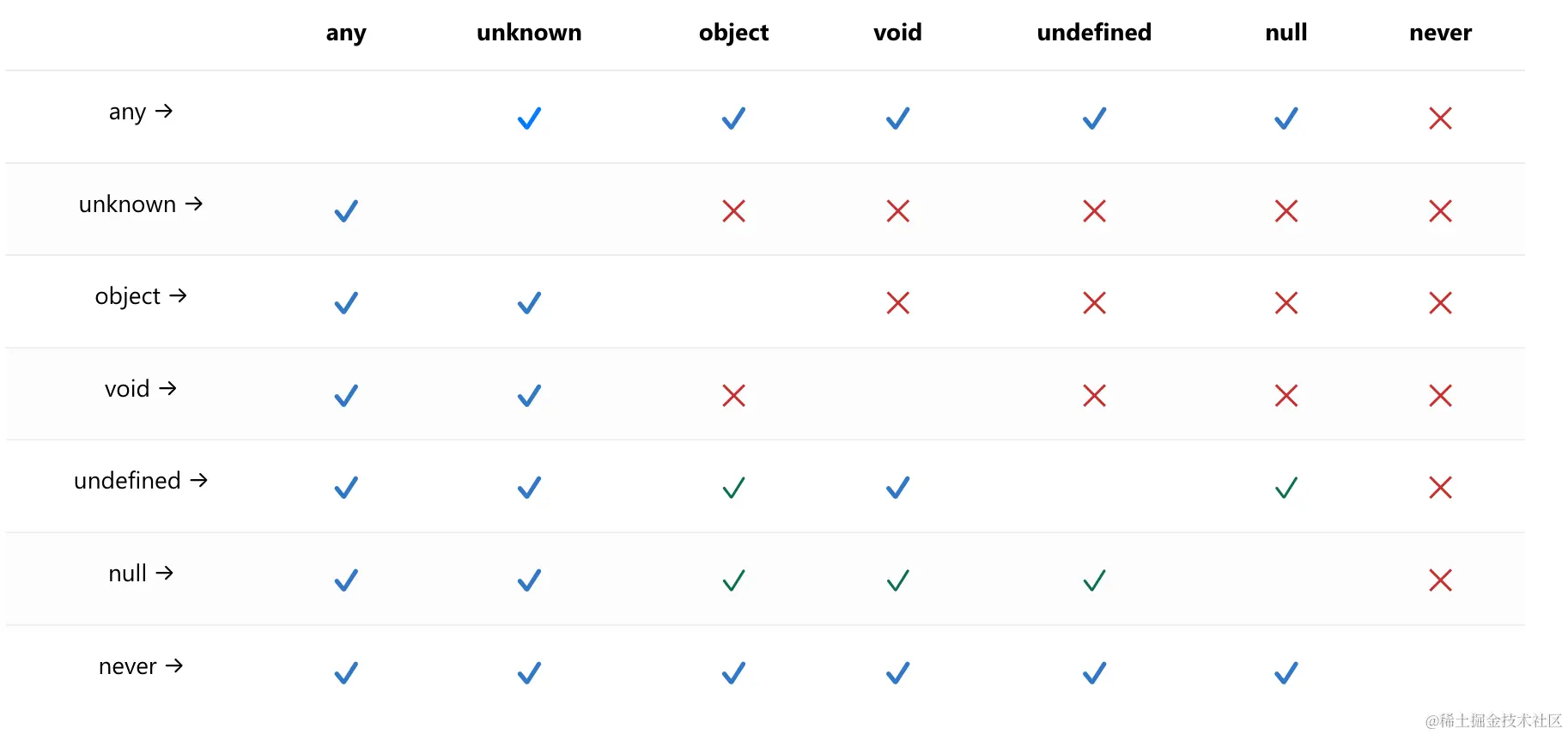Image resolution: width=1568 pixels, height=735 pixels.
Task: Click the "void →" row label
Action: tap(140, 389)
